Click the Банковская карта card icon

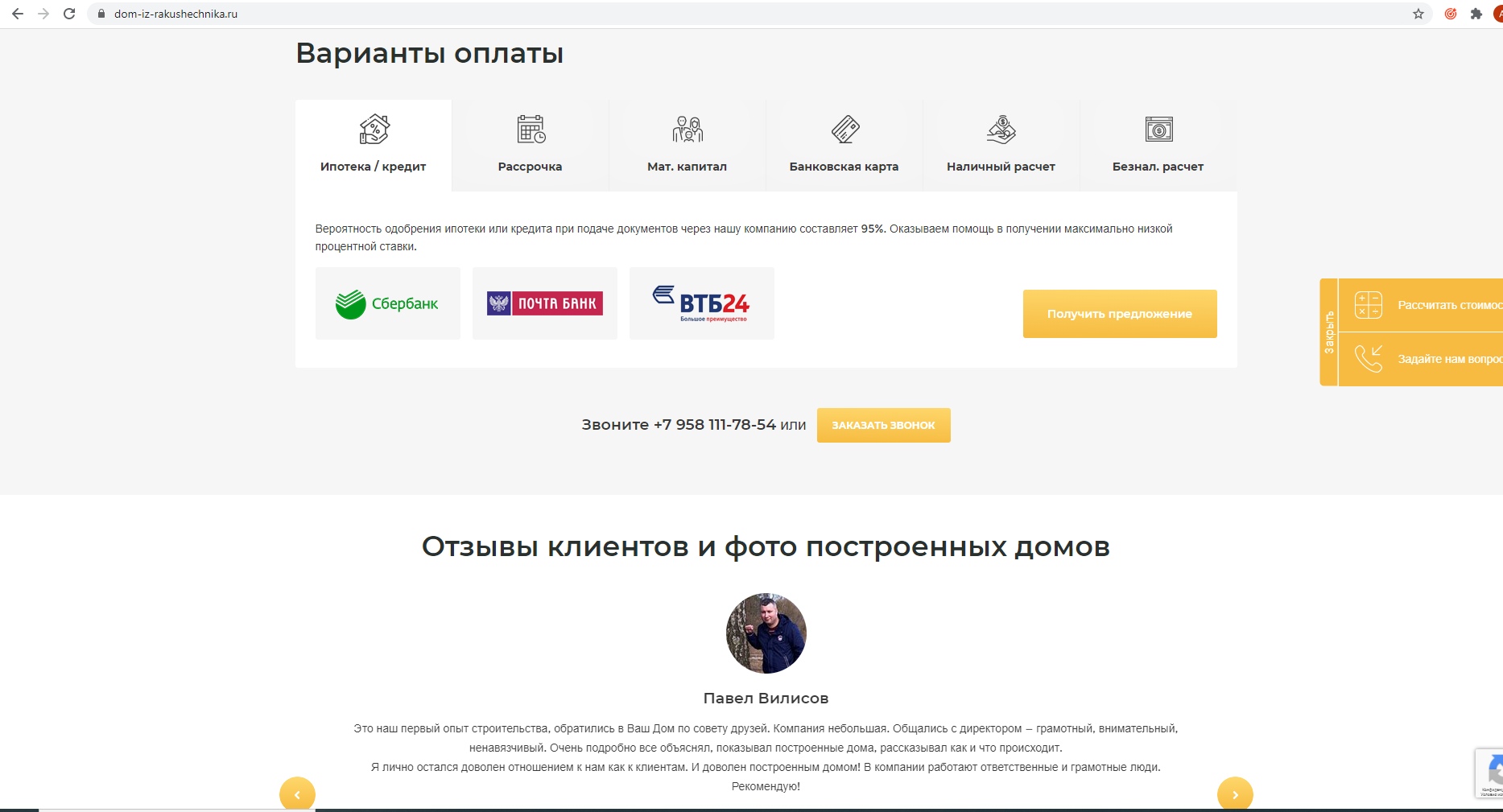845,129
